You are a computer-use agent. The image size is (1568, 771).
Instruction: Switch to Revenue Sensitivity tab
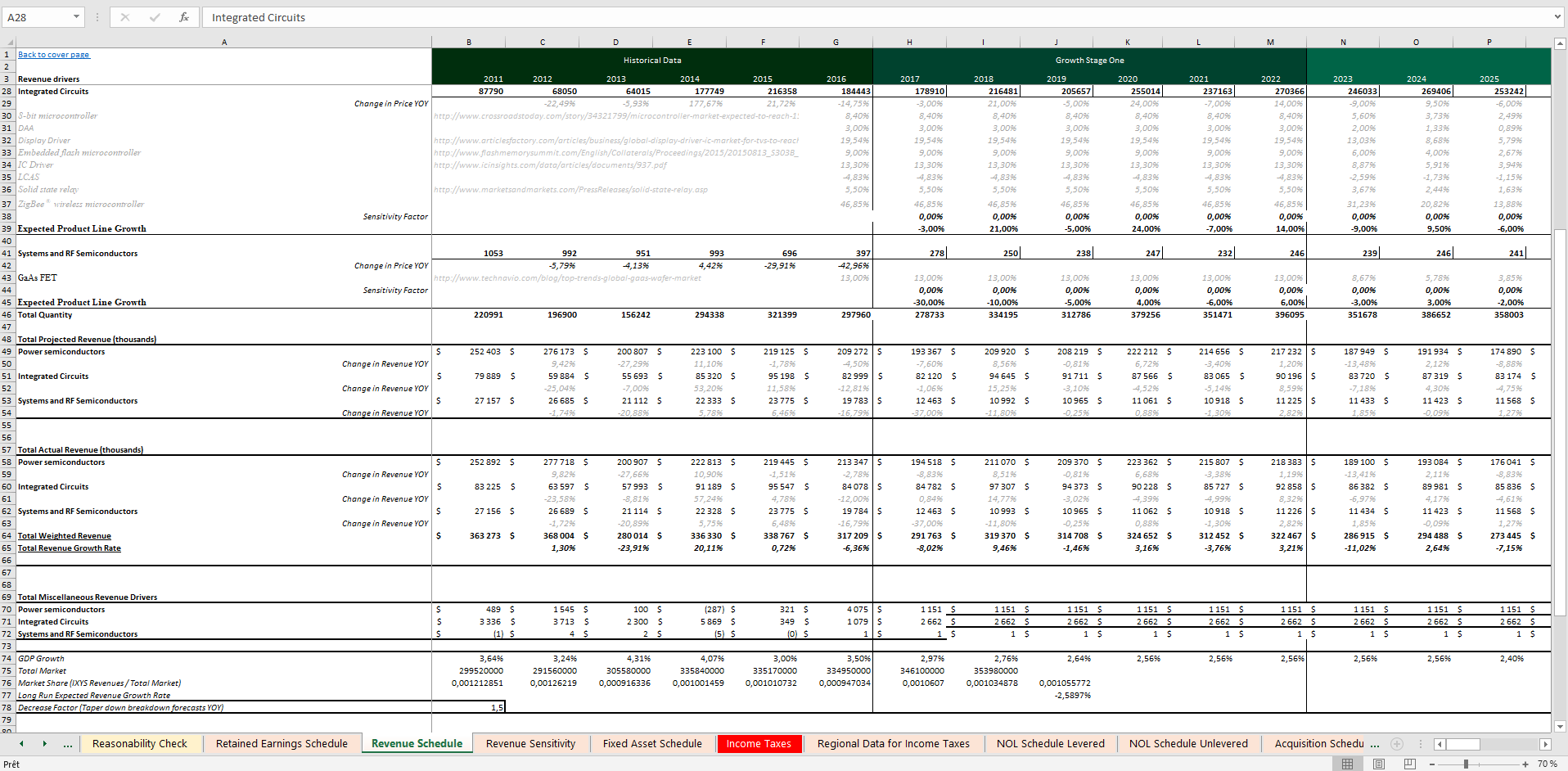tap(530, 744)
